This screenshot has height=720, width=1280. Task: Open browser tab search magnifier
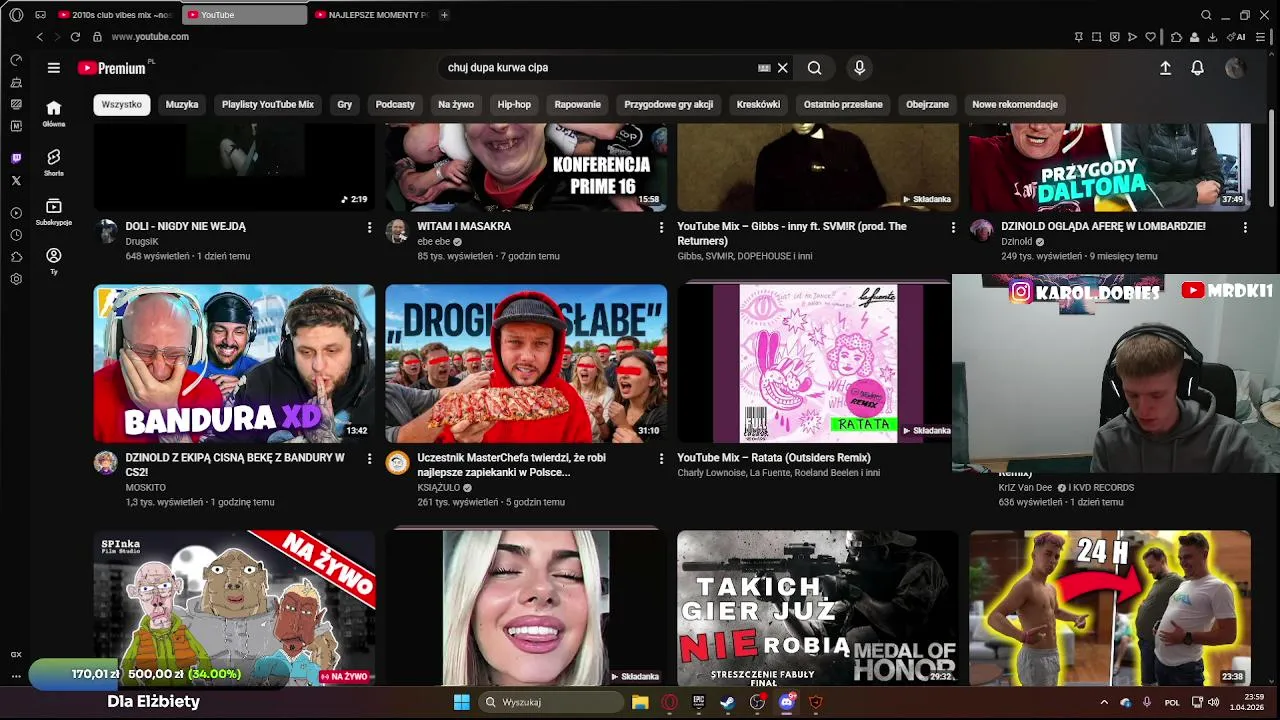(x=1206, y=15)
